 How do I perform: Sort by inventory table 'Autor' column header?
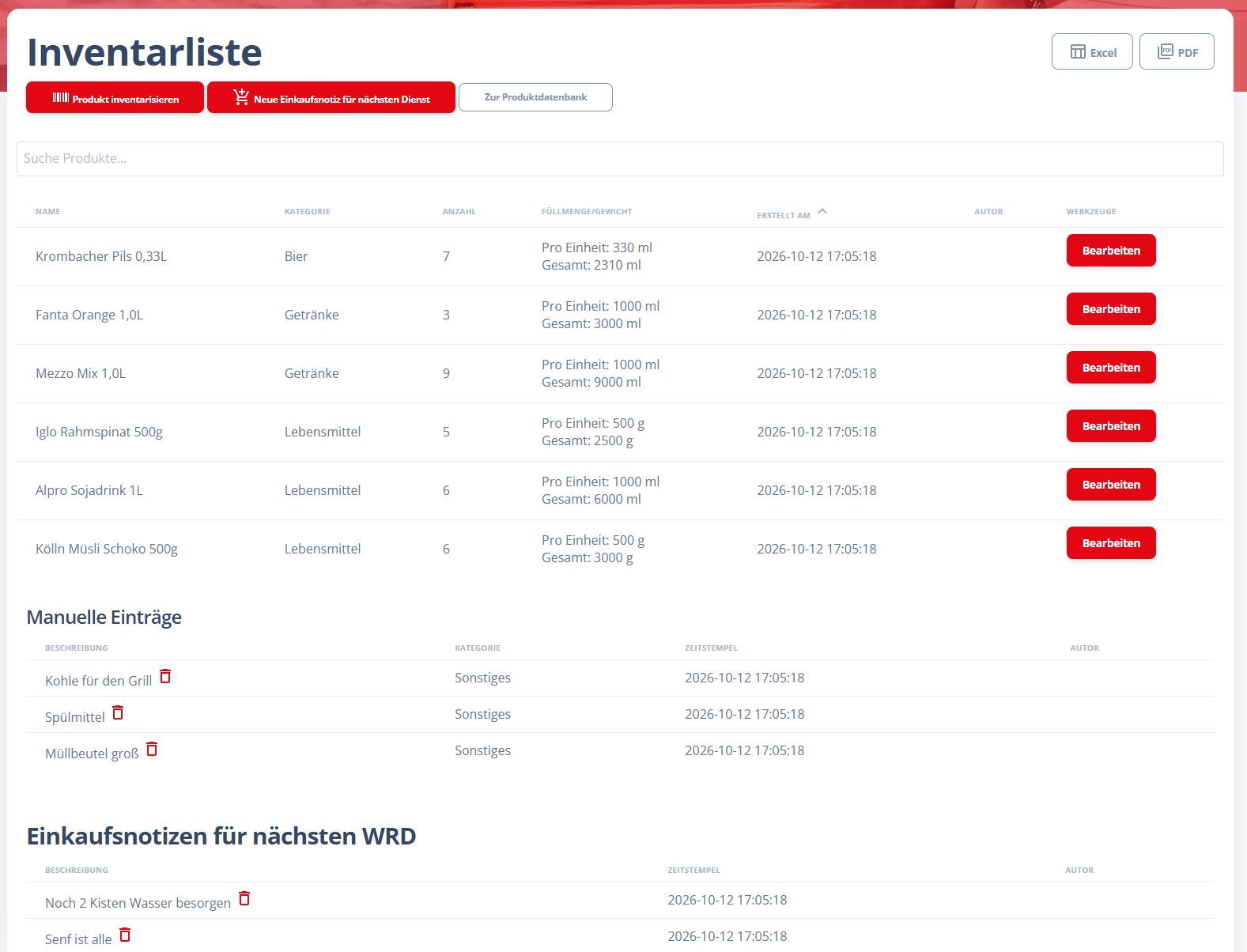coord(988,212)
